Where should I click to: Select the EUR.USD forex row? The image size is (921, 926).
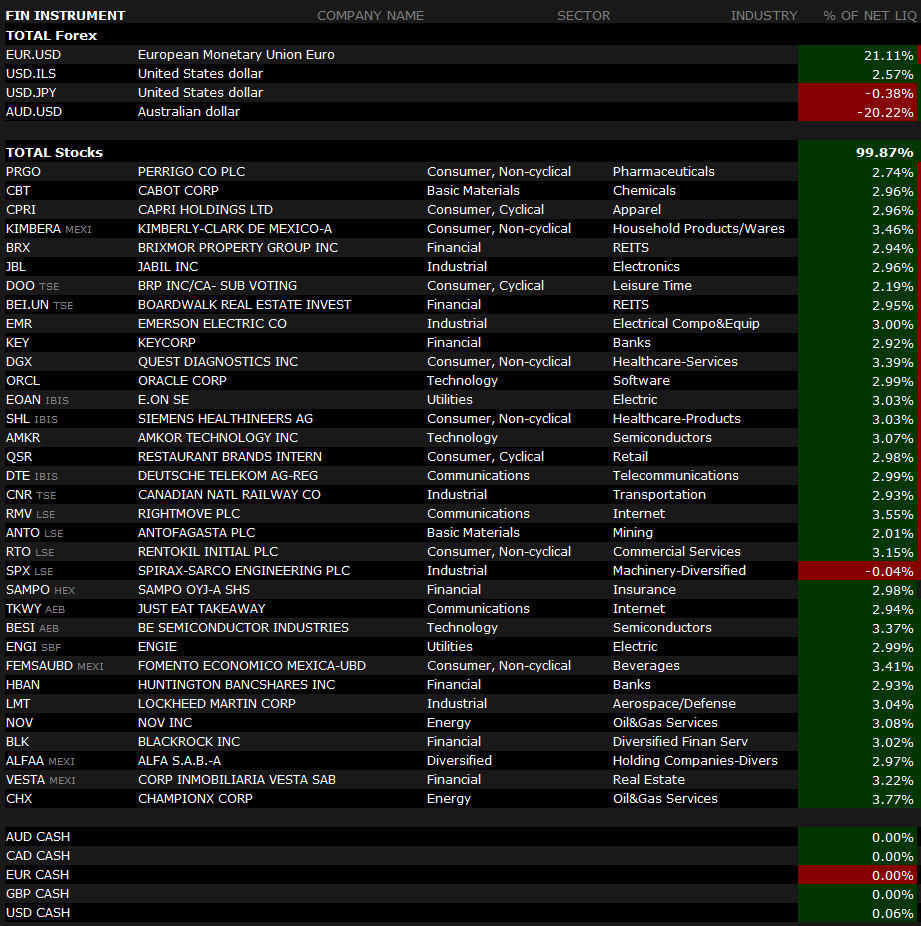click(460, 55)
